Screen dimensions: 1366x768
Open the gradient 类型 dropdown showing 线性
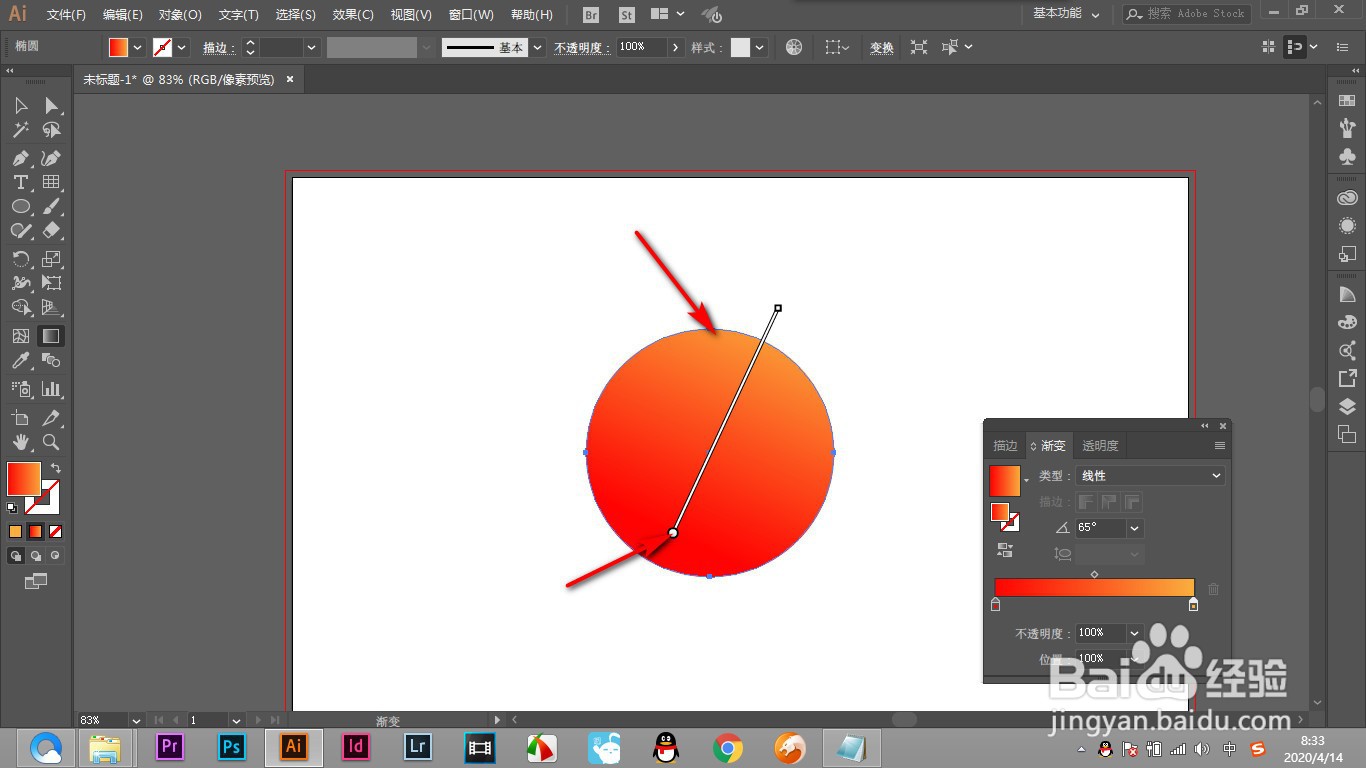[x=1151, y=476]
